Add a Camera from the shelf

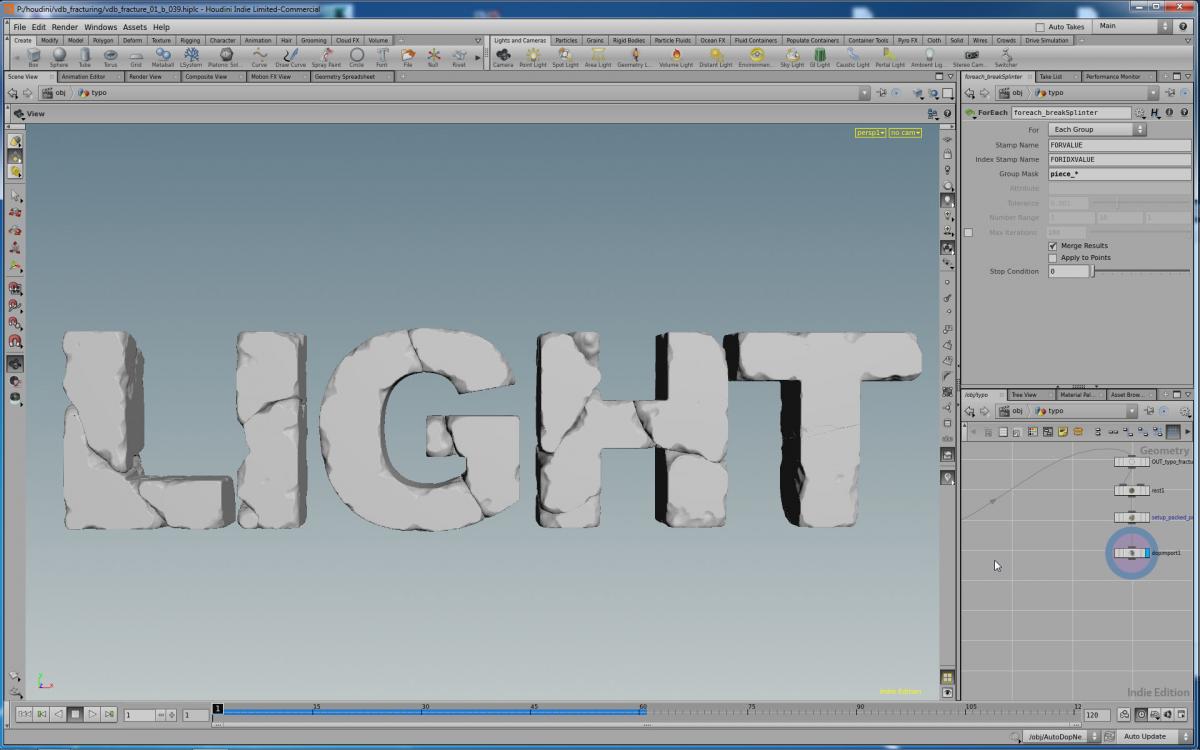click(x=503, y=57)
